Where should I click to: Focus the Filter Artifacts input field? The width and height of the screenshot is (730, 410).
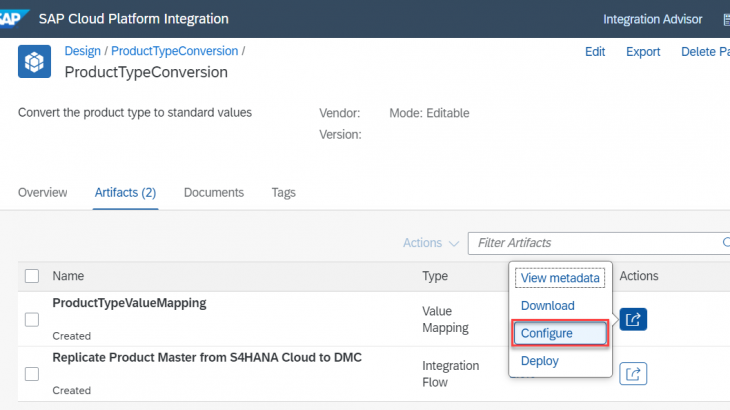coord(590,243)
